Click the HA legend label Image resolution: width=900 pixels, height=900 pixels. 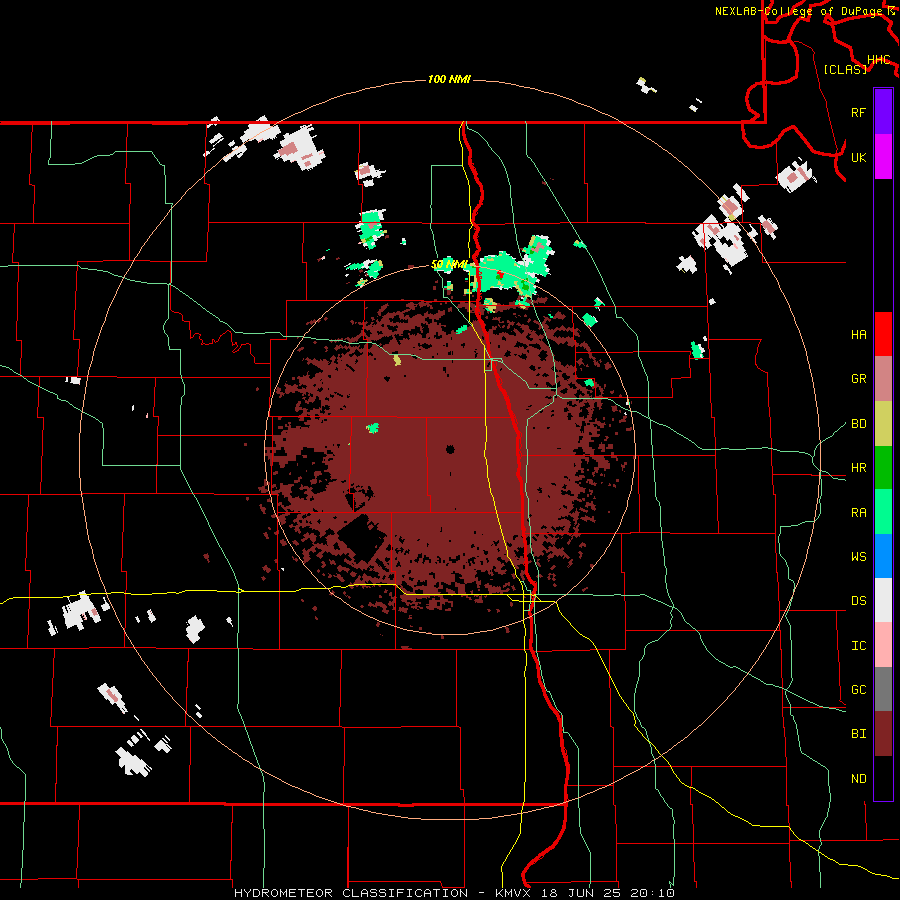point(858,335)
